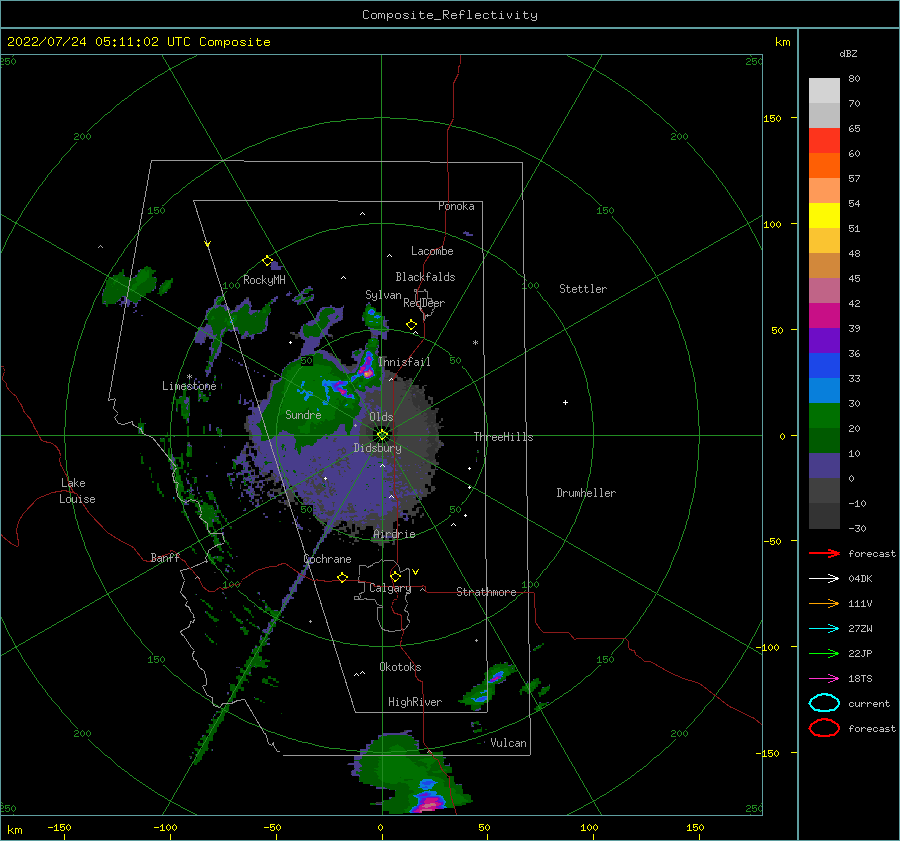Click the Lake Louise label
Image resolution: width=900 pixels, height=841 pixels.
[77, 491]
